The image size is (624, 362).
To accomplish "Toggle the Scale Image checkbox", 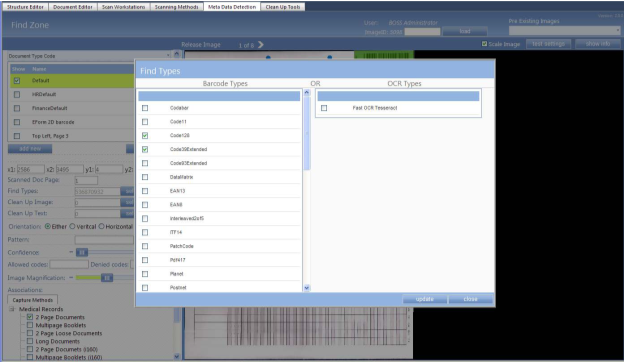I will (x=484, y=44).
